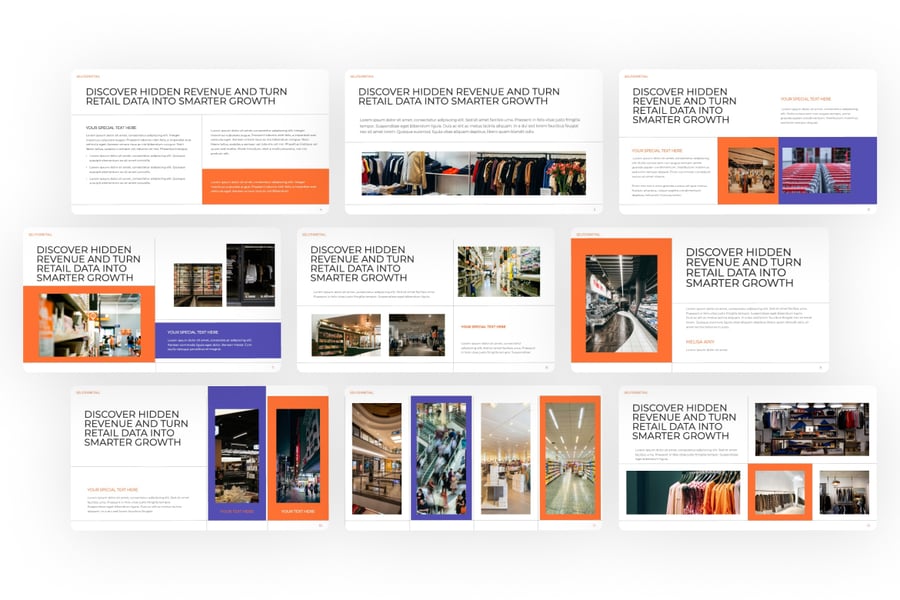This screenshot has height=600, width=900.
Task: Click the clothing rack banner photo
Action: (x=473, y=173)
